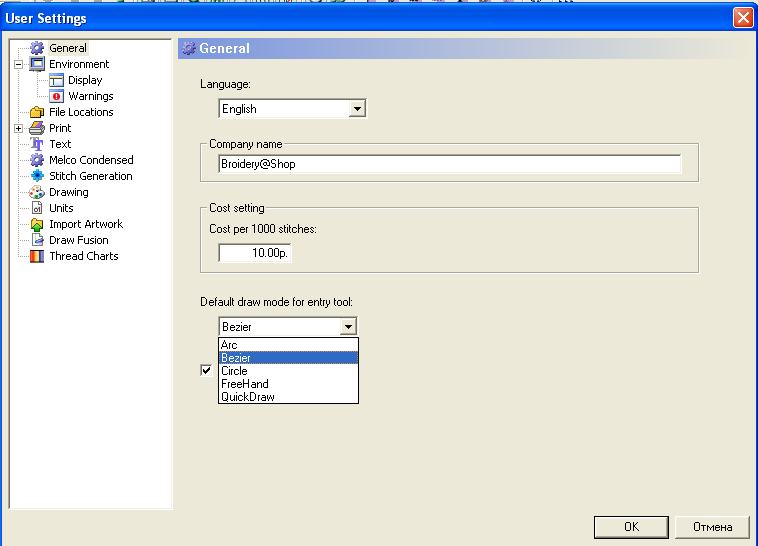758x546 pixels.
Task: Click the OK button
Action: coord(630,527)
